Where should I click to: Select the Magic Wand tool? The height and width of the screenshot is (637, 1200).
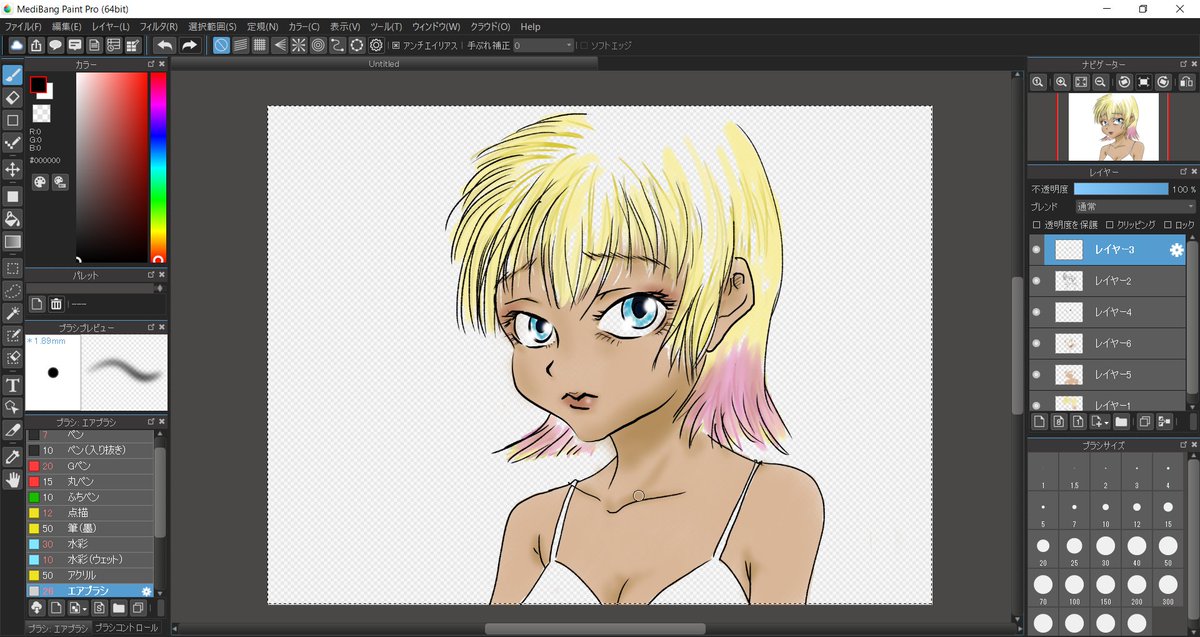tap(13, 313)
